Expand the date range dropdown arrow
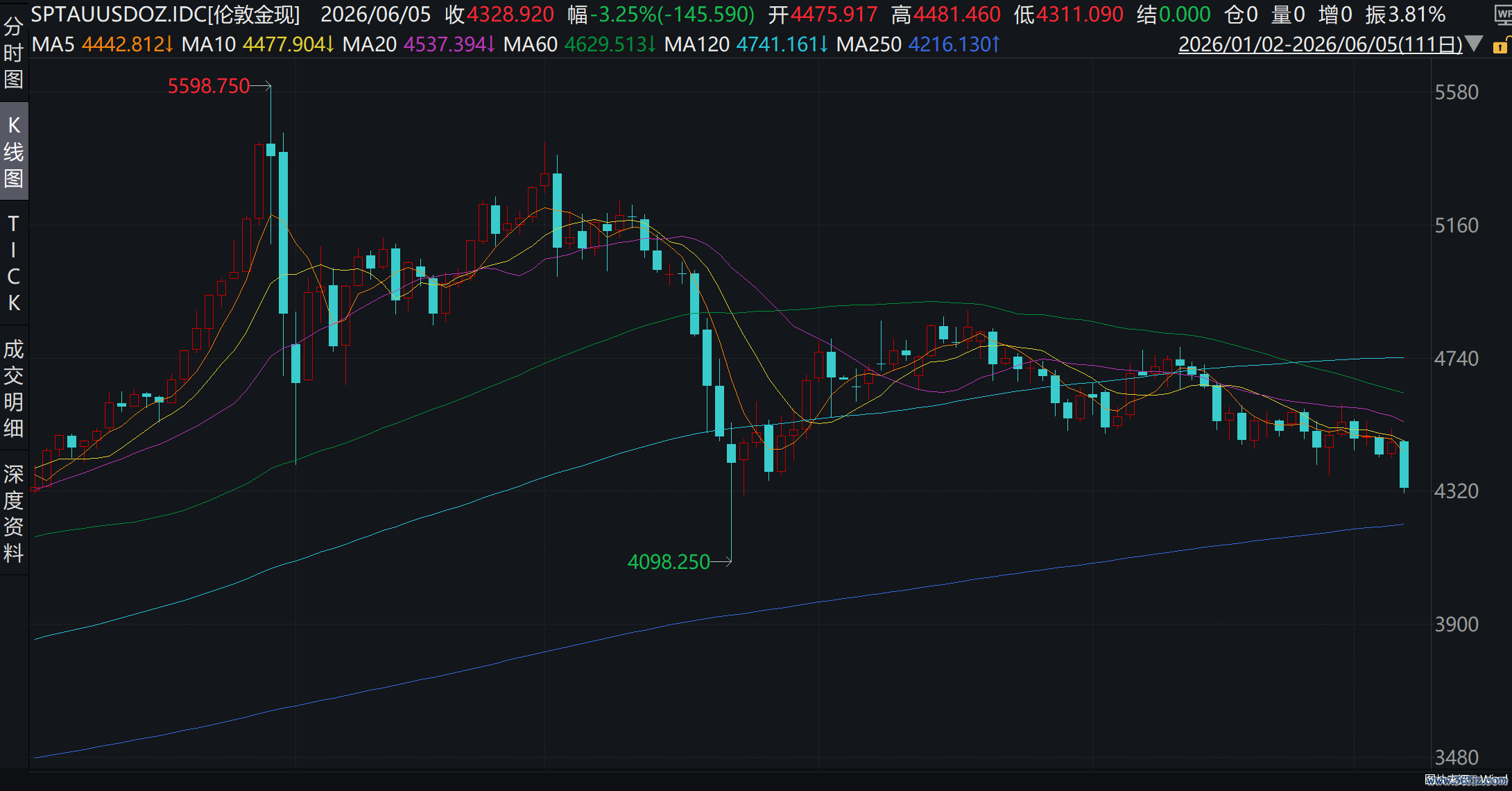Screen dimensions: 1512x791 (x=1475, y=44)
